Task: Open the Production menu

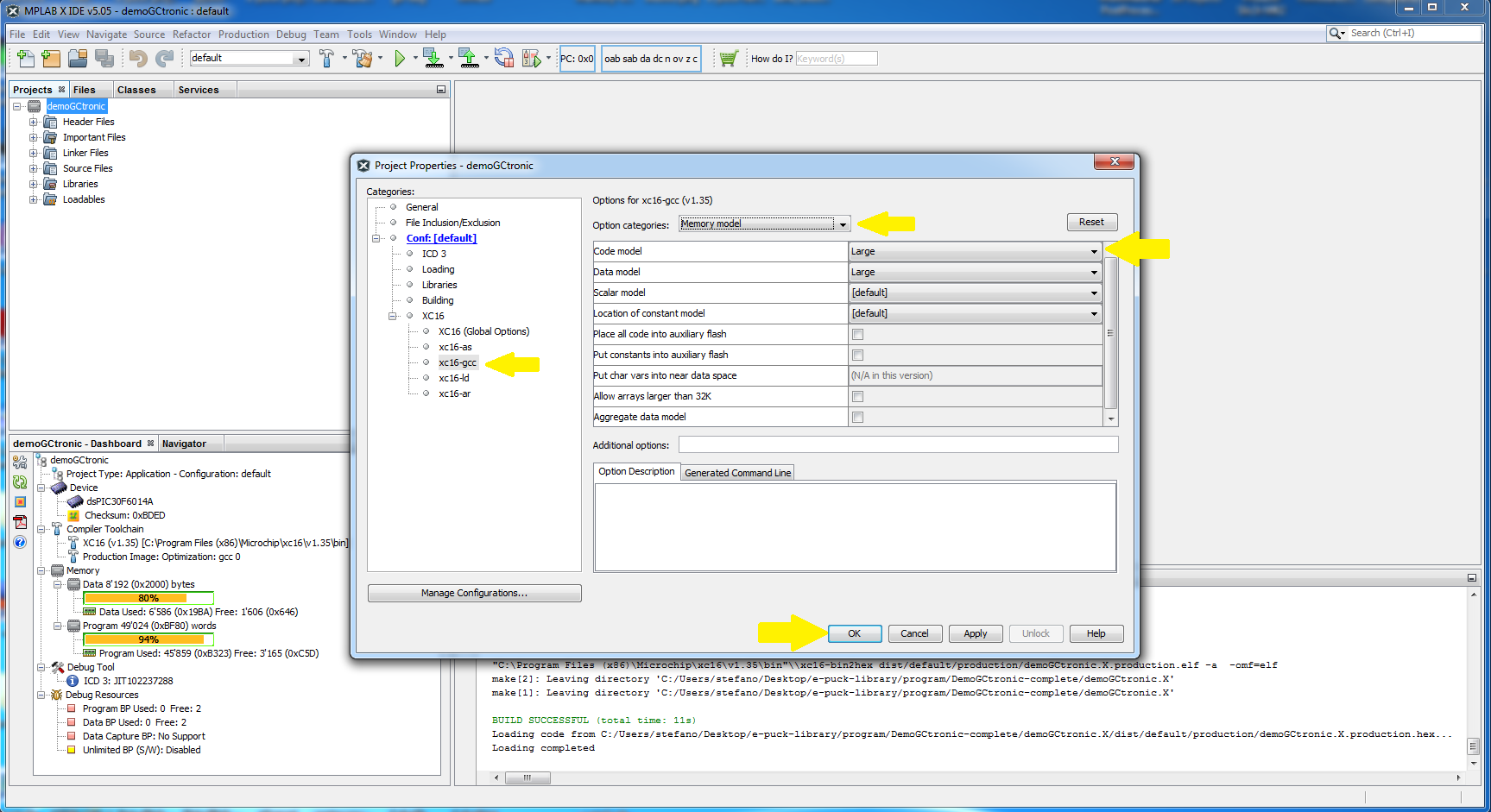Action: pos(243,35)
